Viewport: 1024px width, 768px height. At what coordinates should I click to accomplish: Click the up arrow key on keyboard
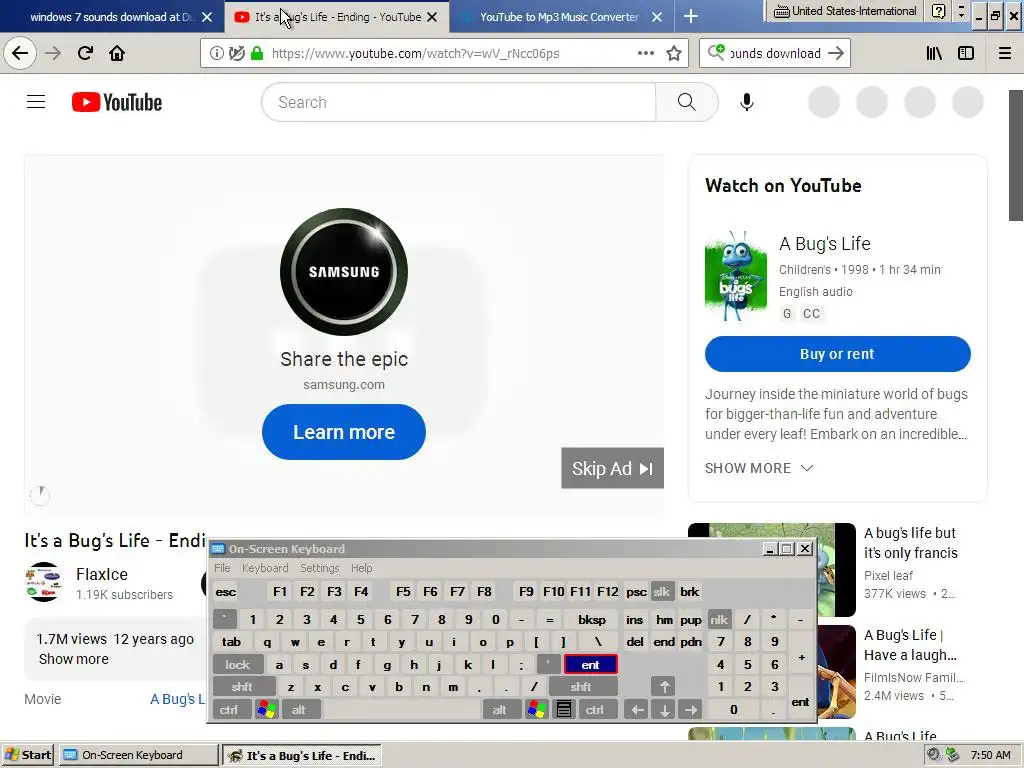point(664,686)
